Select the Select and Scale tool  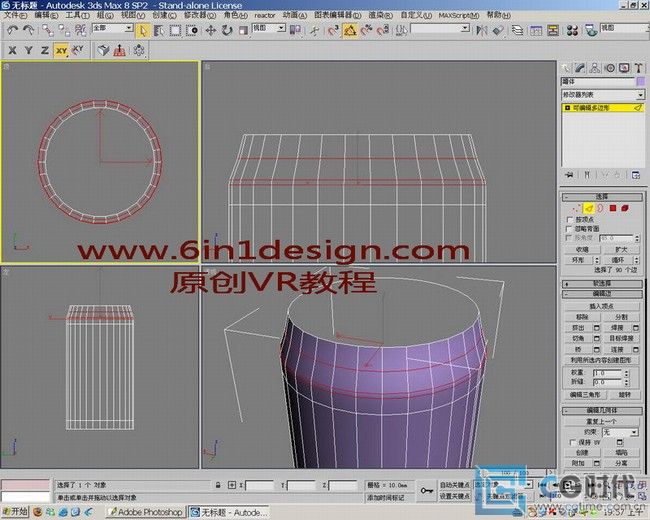pos(243,30)
